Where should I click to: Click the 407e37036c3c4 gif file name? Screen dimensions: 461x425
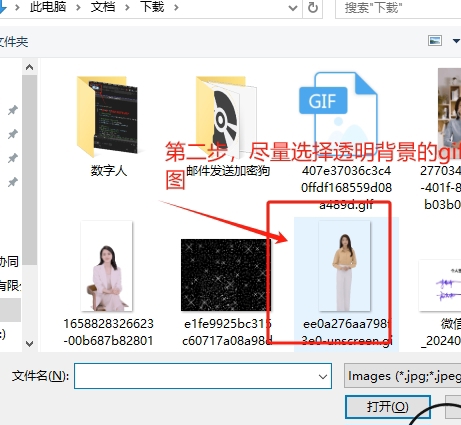(346, 188)
